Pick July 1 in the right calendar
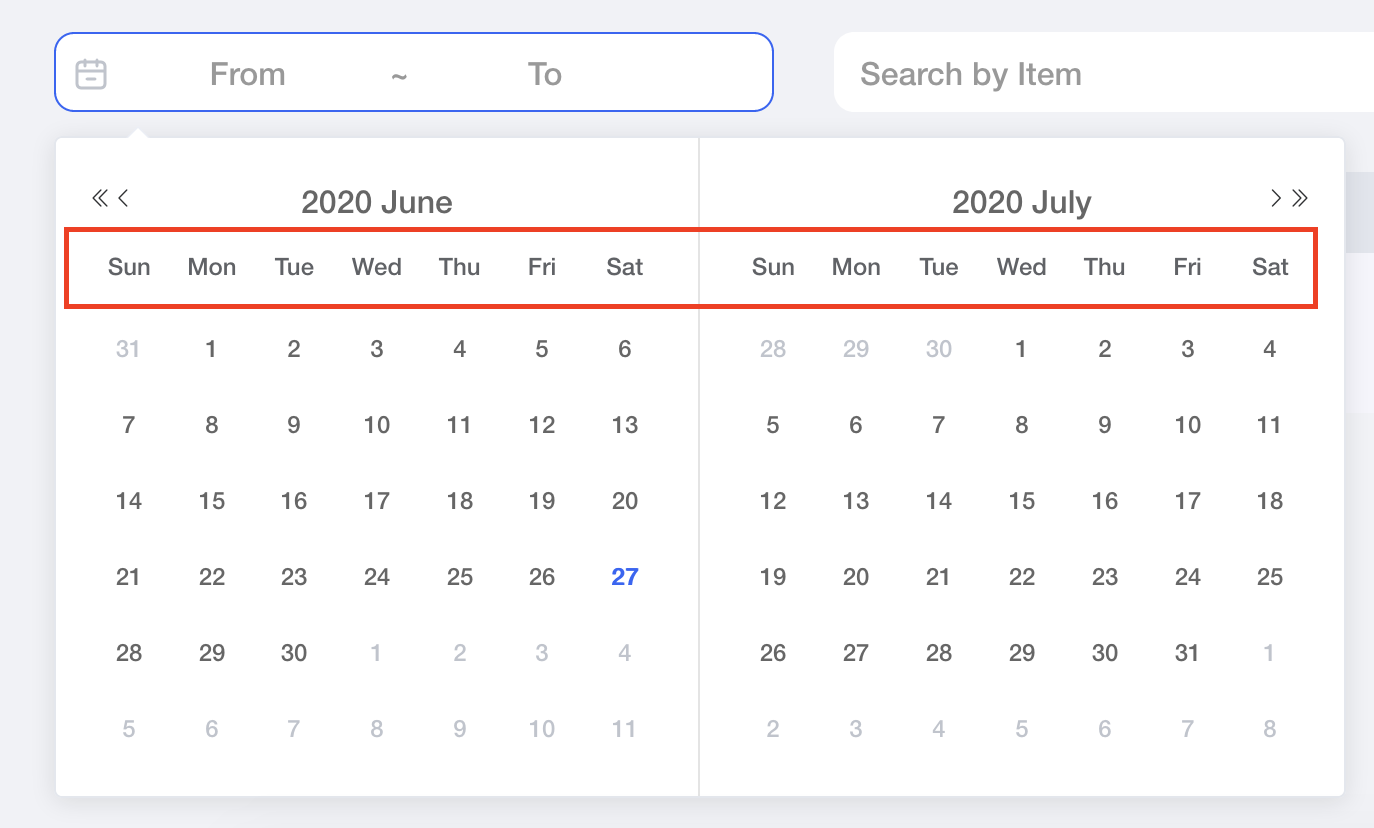The image size is (1374, 828). point(1021,349)
